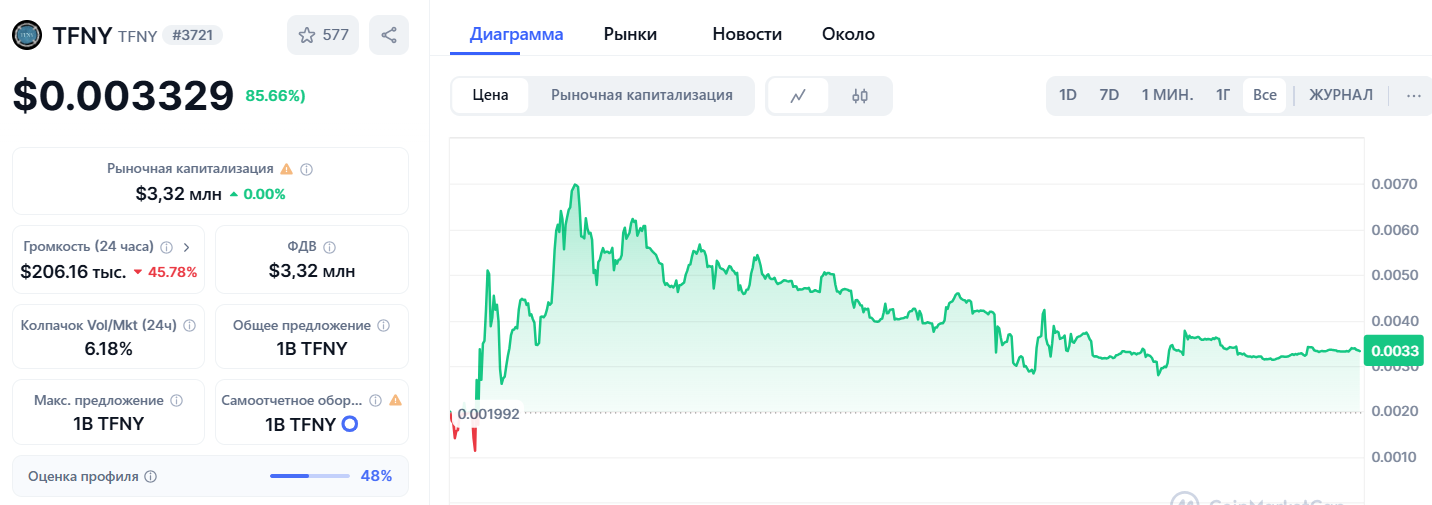The width and height of the screenshot is (1432, 505).
Task: Go to the Новости tab
Action: pos(747,34)
